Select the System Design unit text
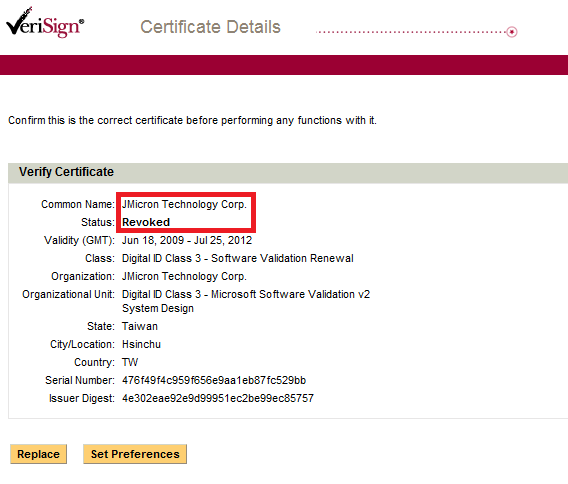This screenshot has height=484, width=568. click(158, 308)
